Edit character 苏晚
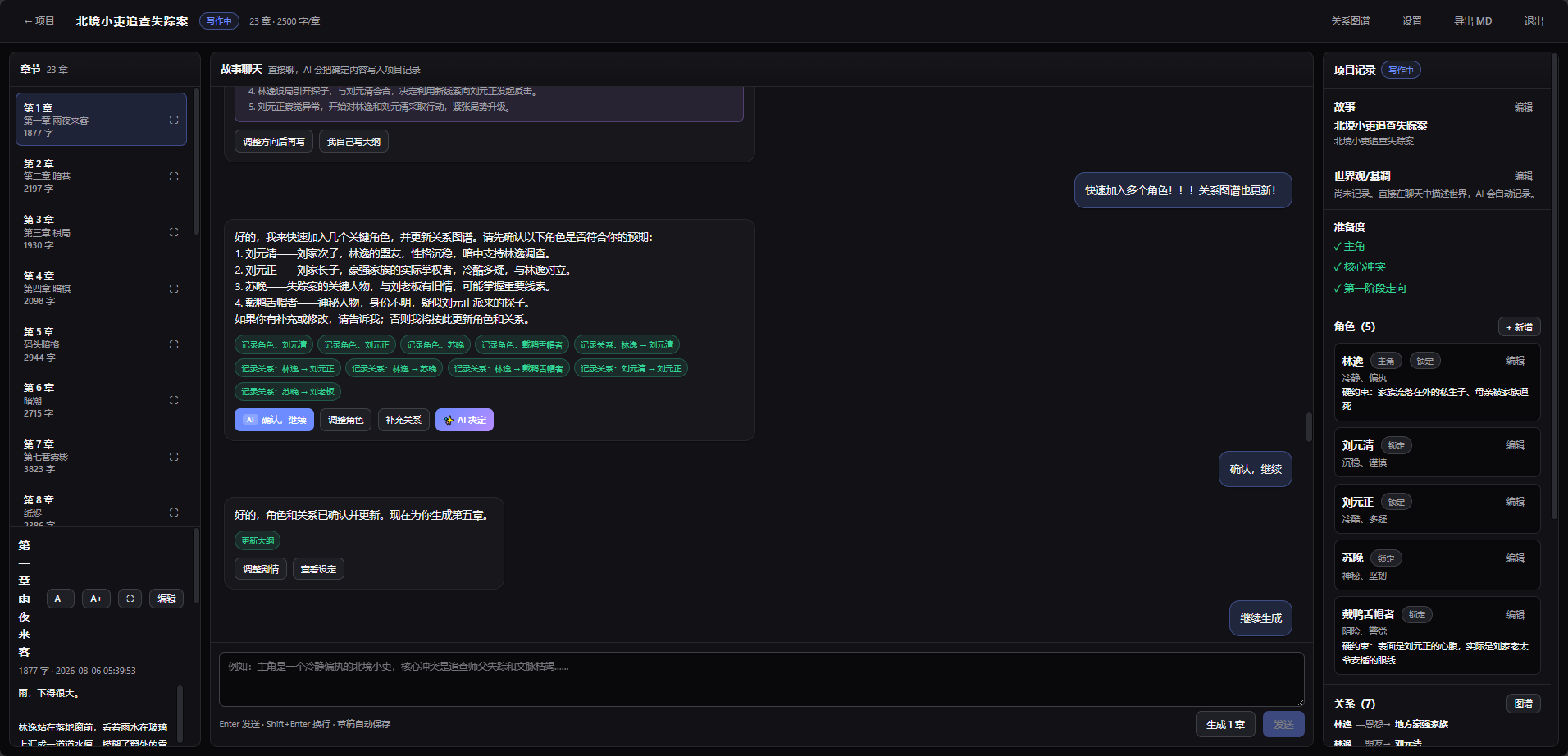The image size is (1568, 756). (x=1515, y=558)
